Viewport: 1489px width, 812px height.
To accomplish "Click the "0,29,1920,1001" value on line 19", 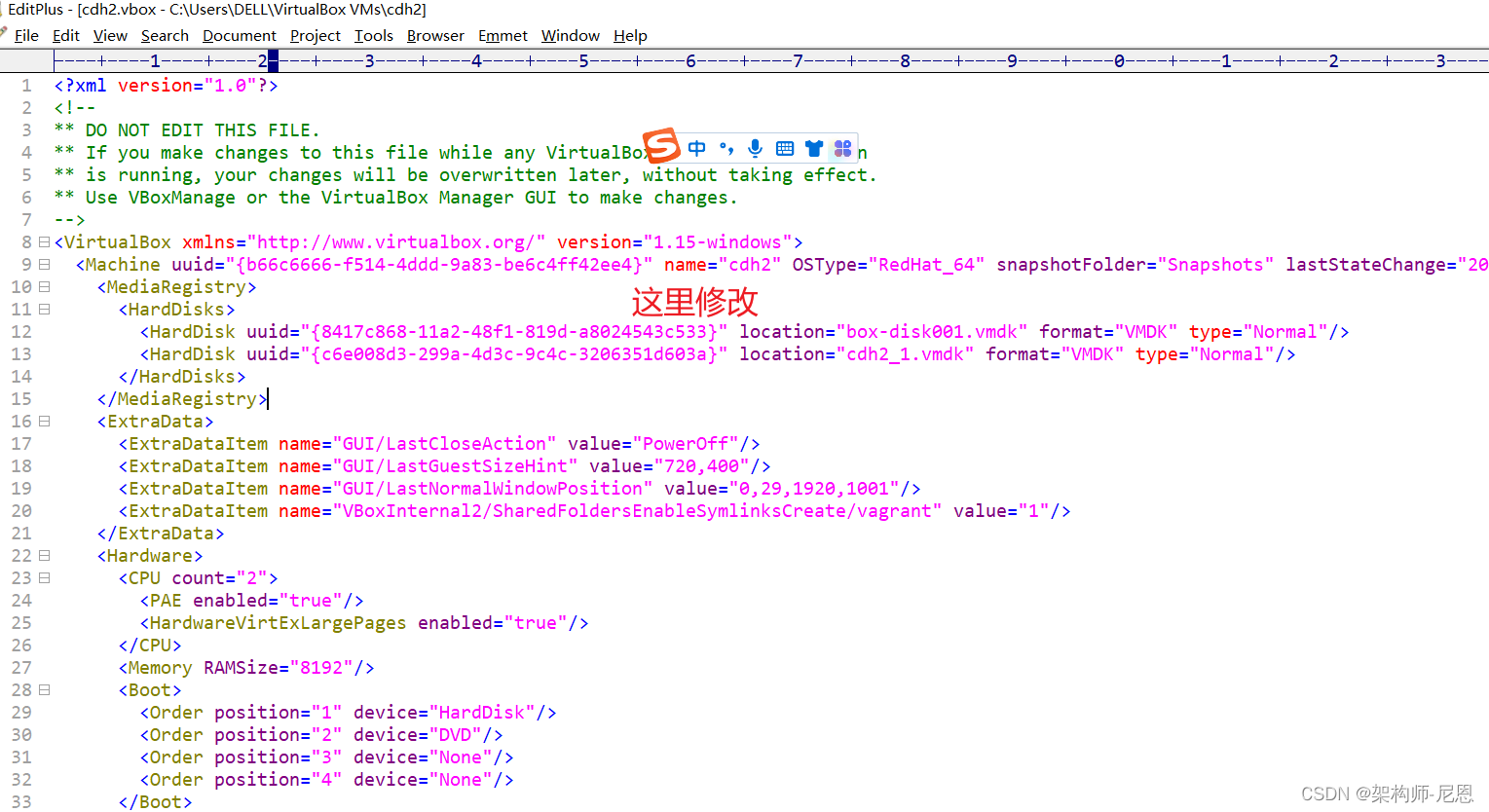I will coord(814,489).
